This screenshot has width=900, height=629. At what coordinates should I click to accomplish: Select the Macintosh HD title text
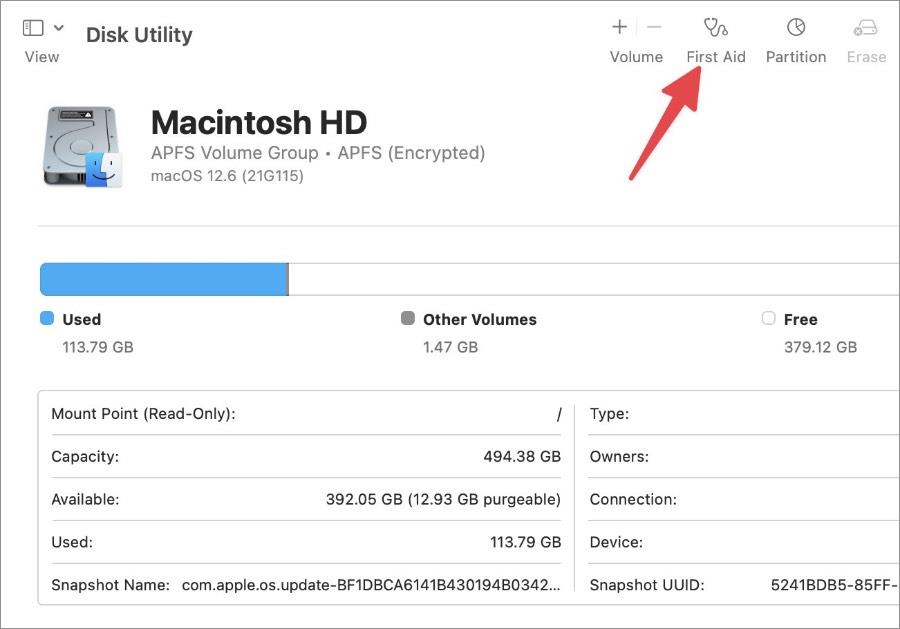coord(259,122)
